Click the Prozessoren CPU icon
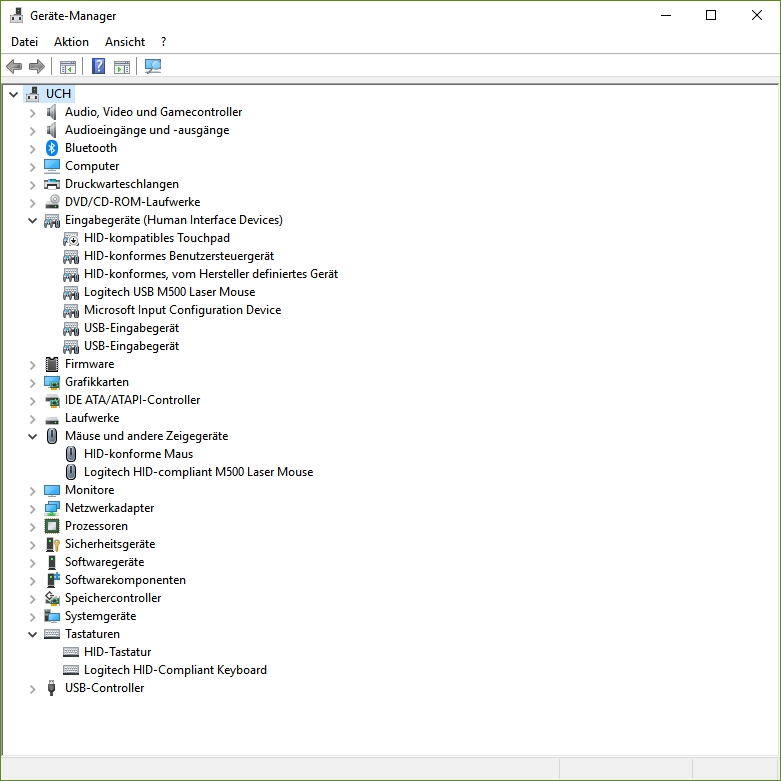This screenshot has height=781, width=781. point(52,526)
